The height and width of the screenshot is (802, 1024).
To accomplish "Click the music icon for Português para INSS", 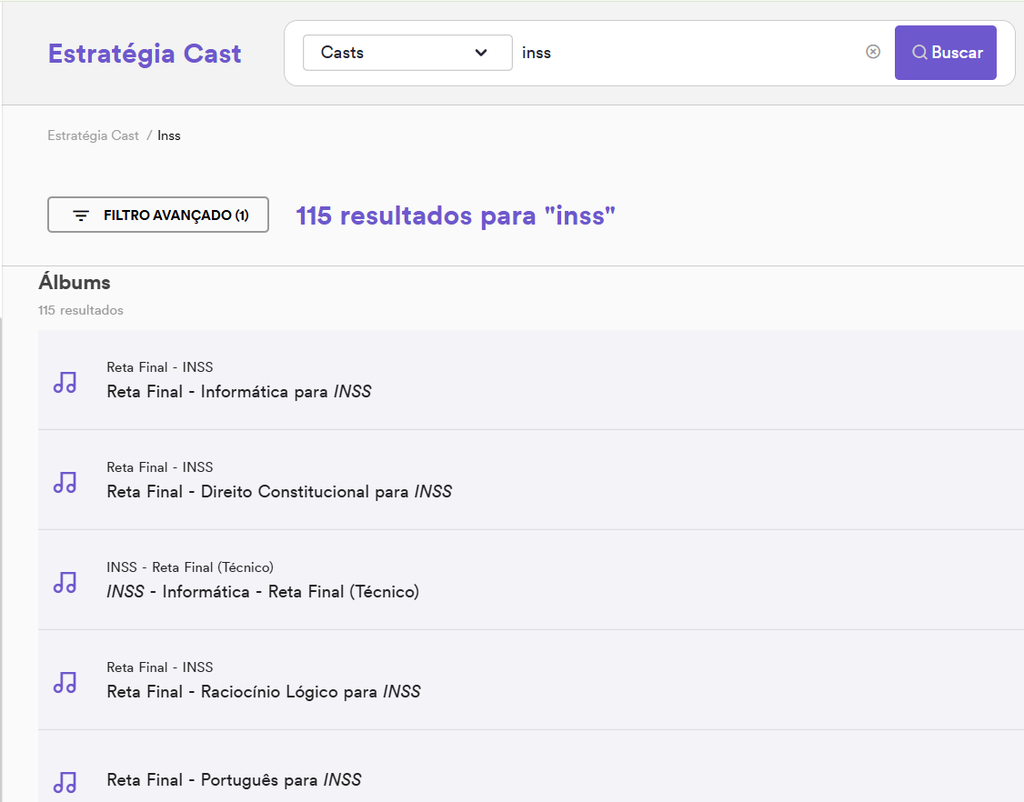I will [65, 782].
